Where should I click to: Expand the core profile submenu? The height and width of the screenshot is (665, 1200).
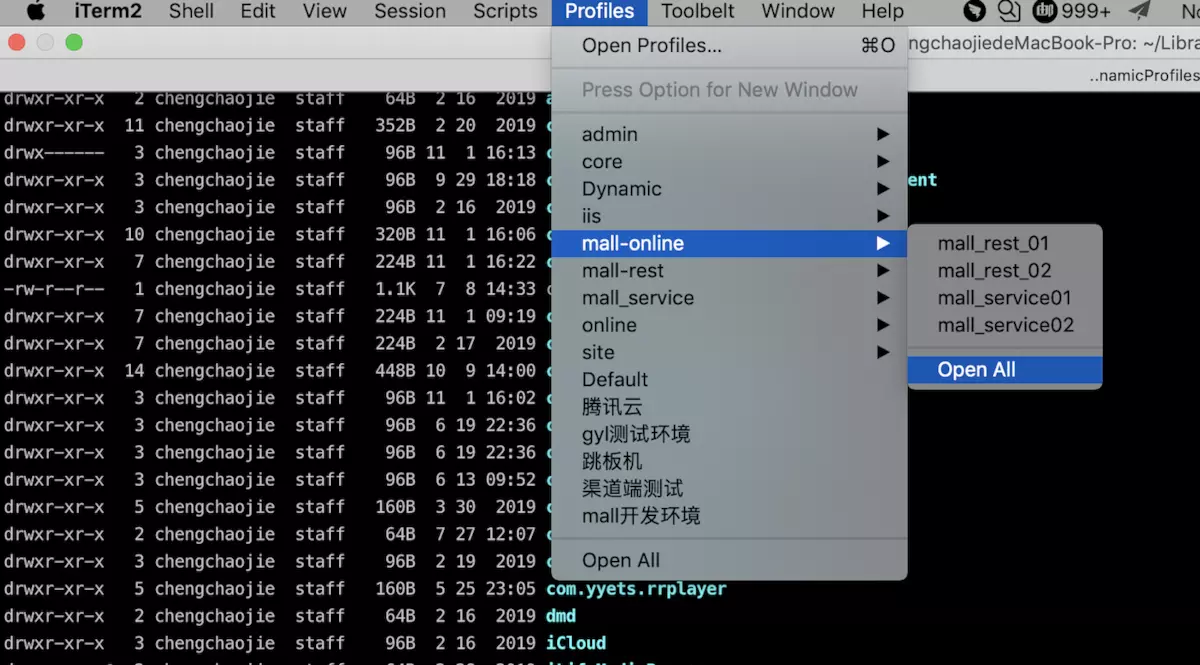[x=729, y=161]
